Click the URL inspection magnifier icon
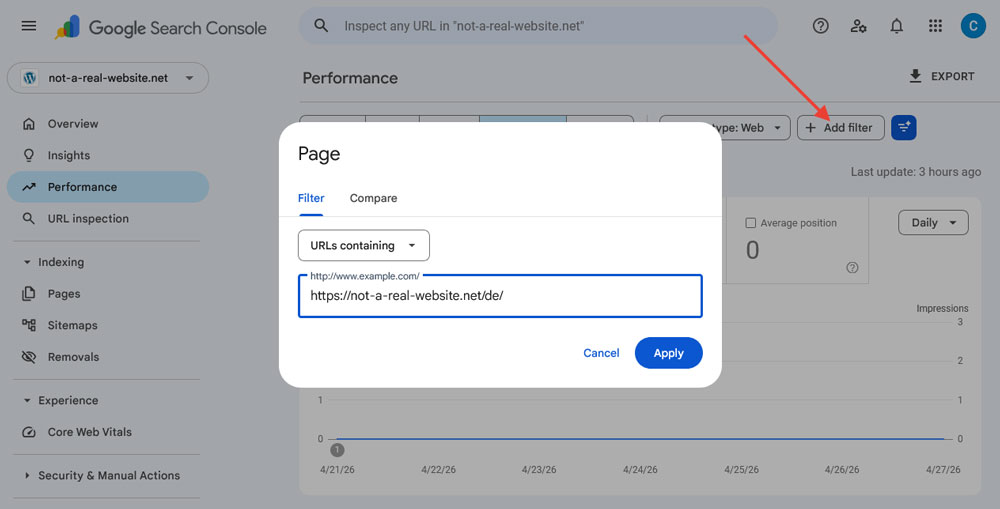 tap(29, 218)
